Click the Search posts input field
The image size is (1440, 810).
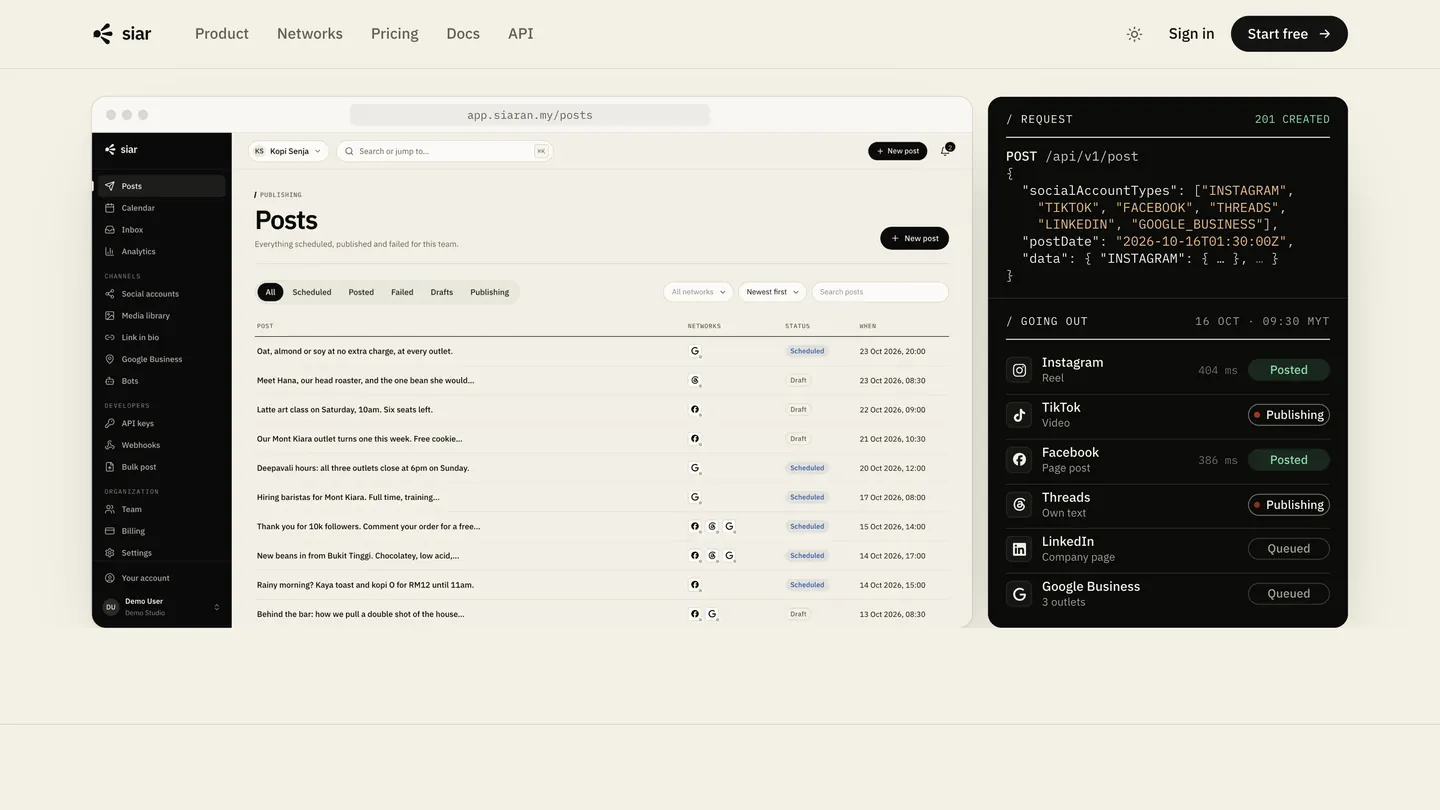pyautogui.click(x=880, y=292)
